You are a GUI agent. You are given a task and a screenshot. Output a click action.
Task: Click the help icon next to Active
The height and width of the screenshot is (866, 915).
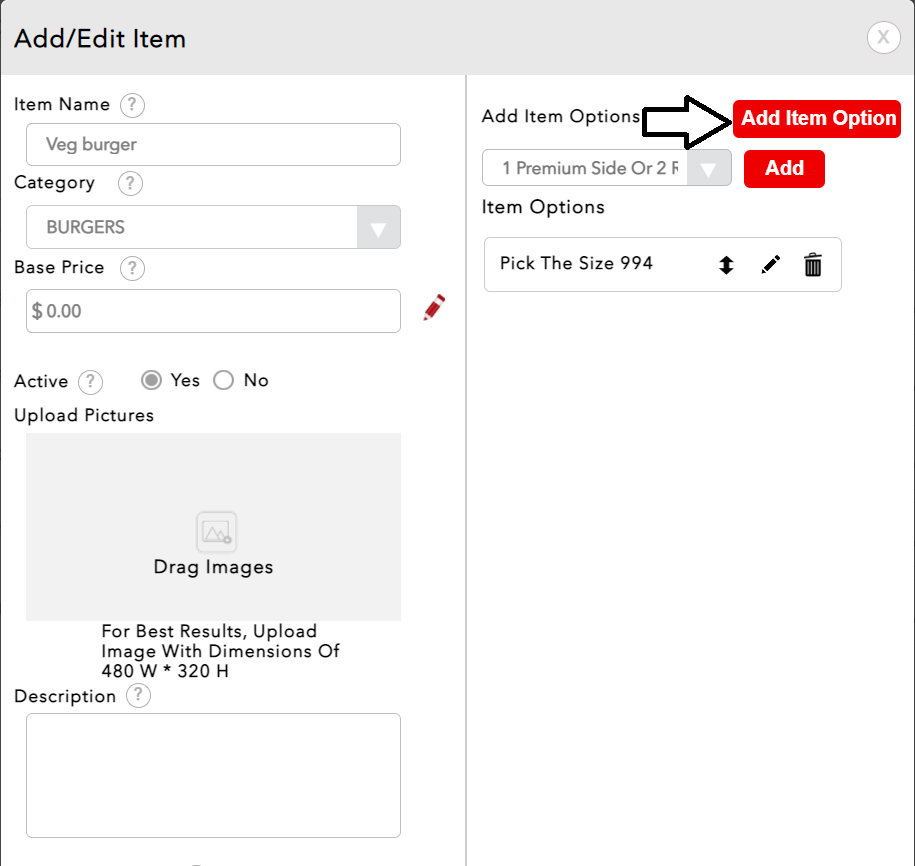click(90, 382)
